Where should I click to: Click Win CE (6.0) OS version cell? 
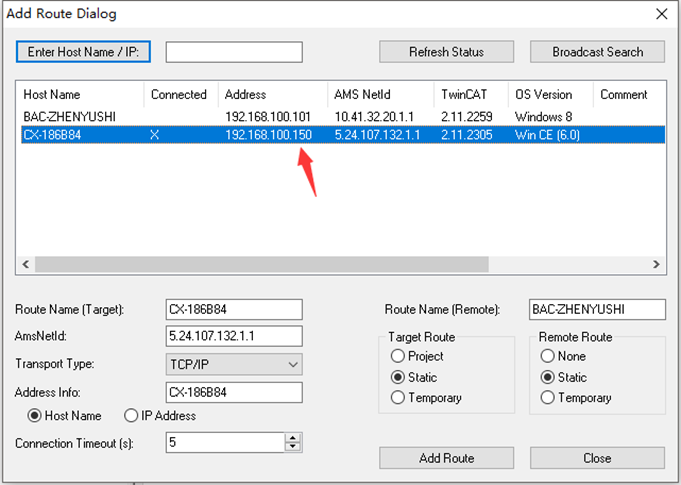click(x=547, y=135)
